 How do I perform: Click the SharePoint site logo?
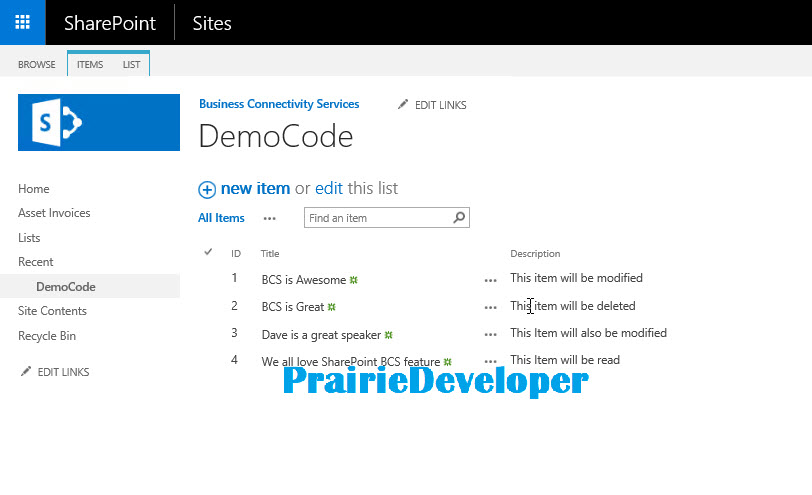click(99, 123)
